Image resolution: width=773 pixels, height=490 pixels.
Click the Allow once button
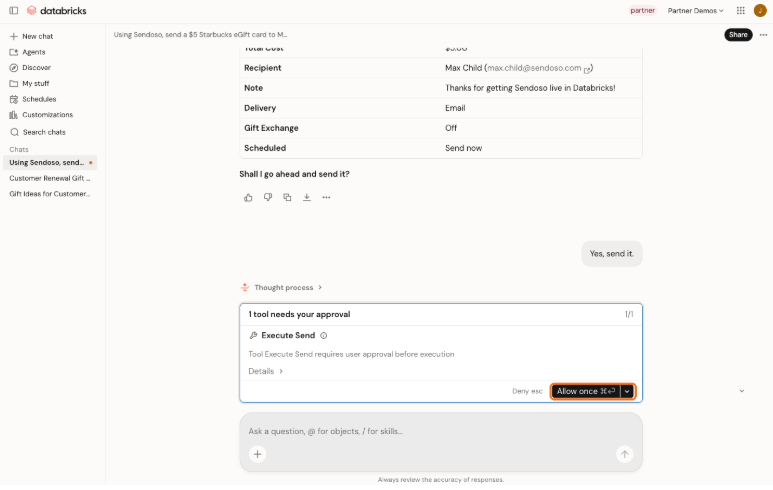click(x=586, y=391)
